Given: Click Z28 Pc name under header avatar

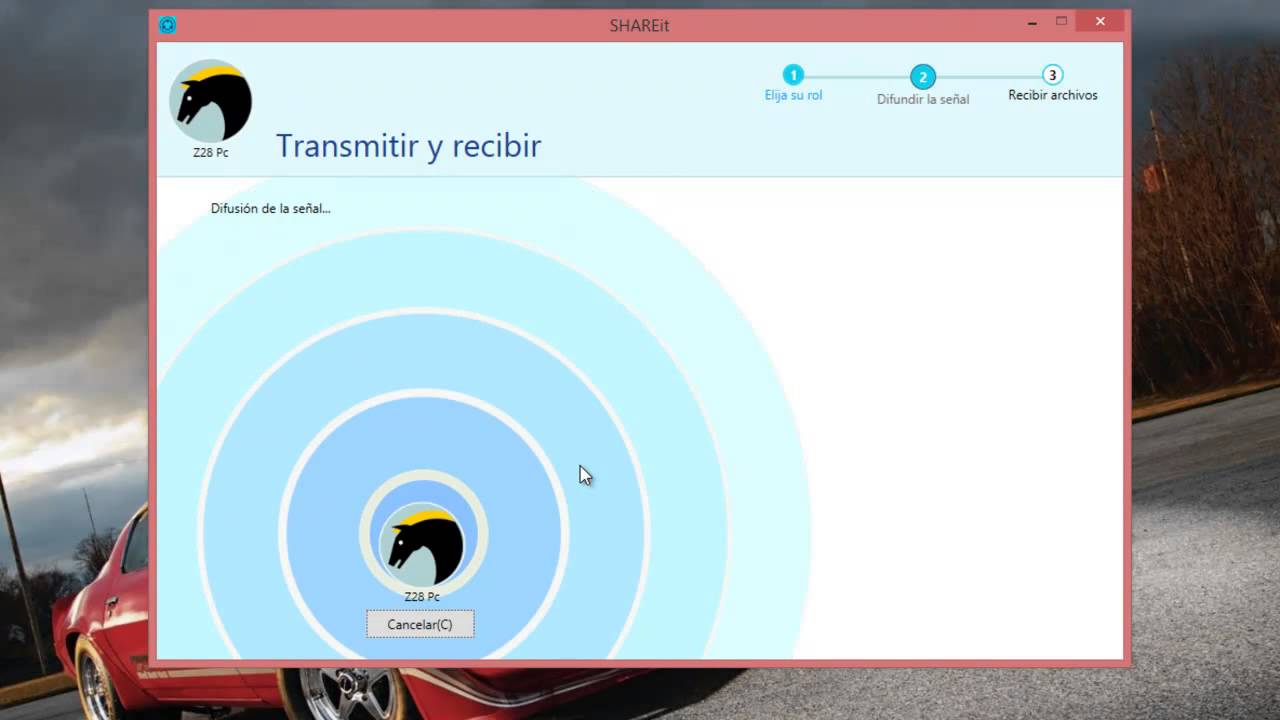Looking at the screenshot, I should click(211, 153).
